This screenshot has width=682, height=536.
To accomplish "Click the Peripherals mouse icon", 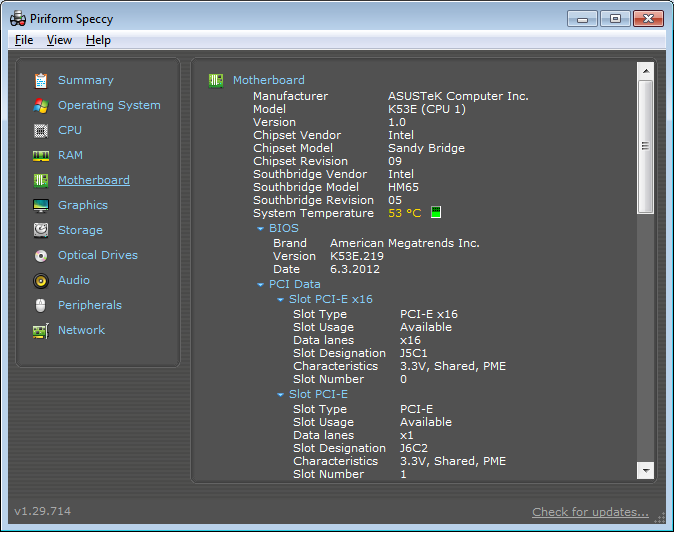I will pos(41,306).
